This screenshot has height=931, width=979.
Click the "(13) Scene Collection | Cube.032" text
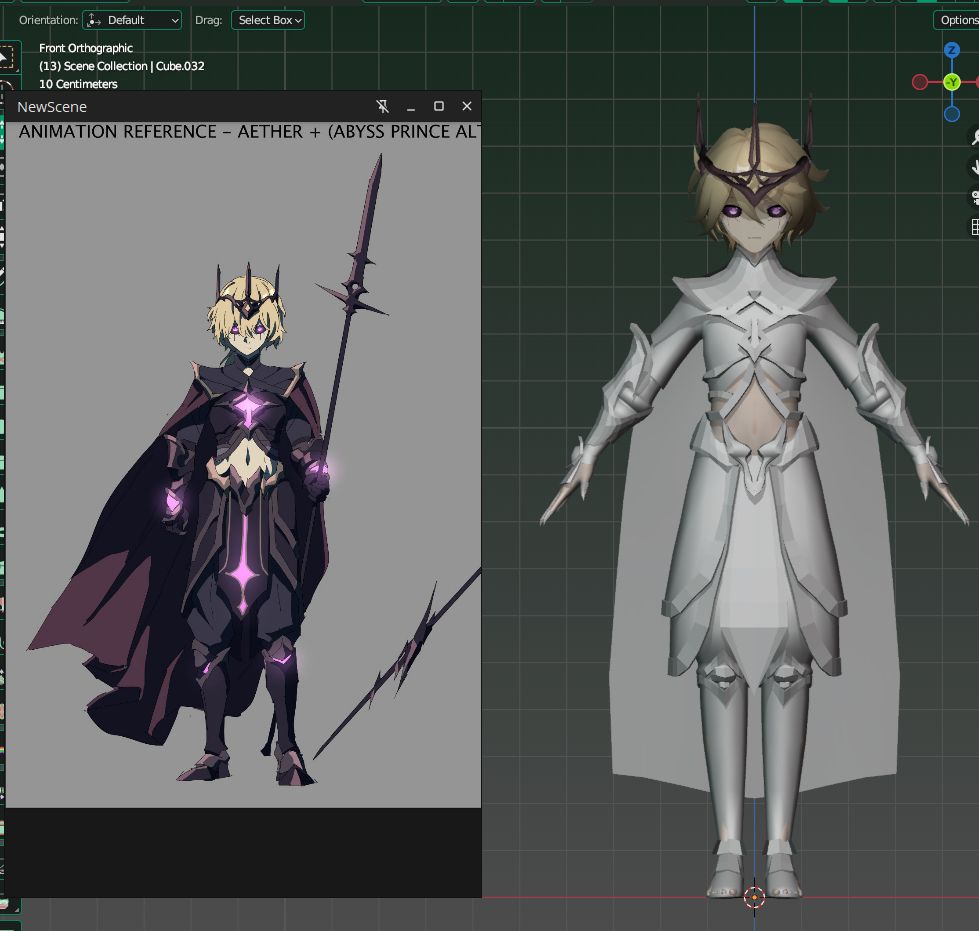click(122, 66)
